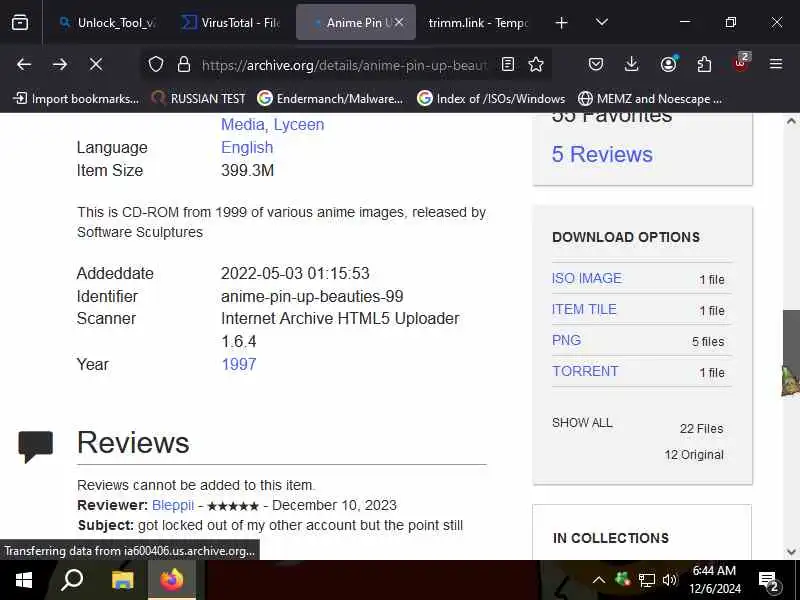Click the 1997 year link
The height and width of the screenshot is (600, 800).
[x=239, y=364]
